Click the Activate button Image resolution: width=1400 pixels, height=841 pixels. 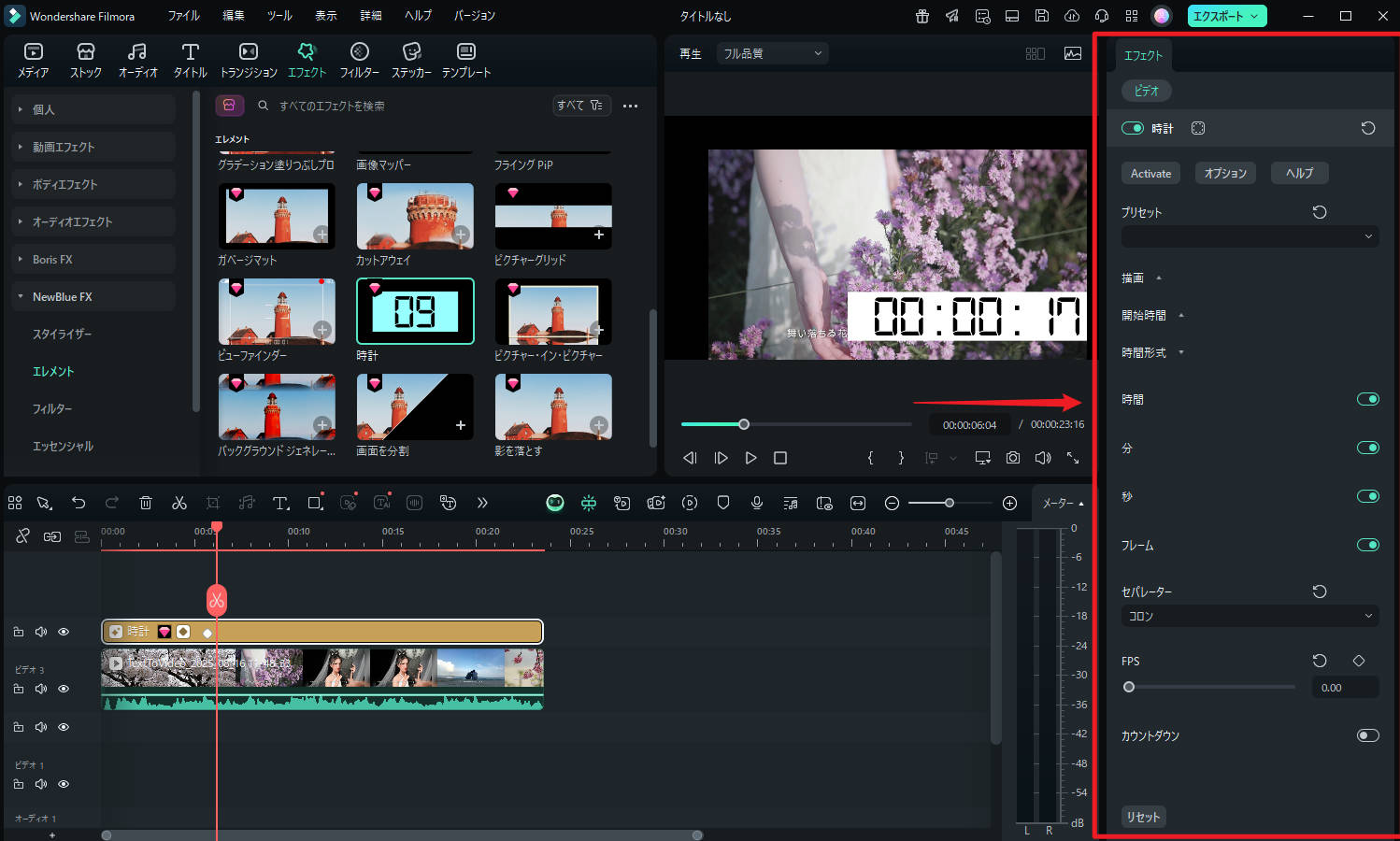click(x=1150, y=173)
